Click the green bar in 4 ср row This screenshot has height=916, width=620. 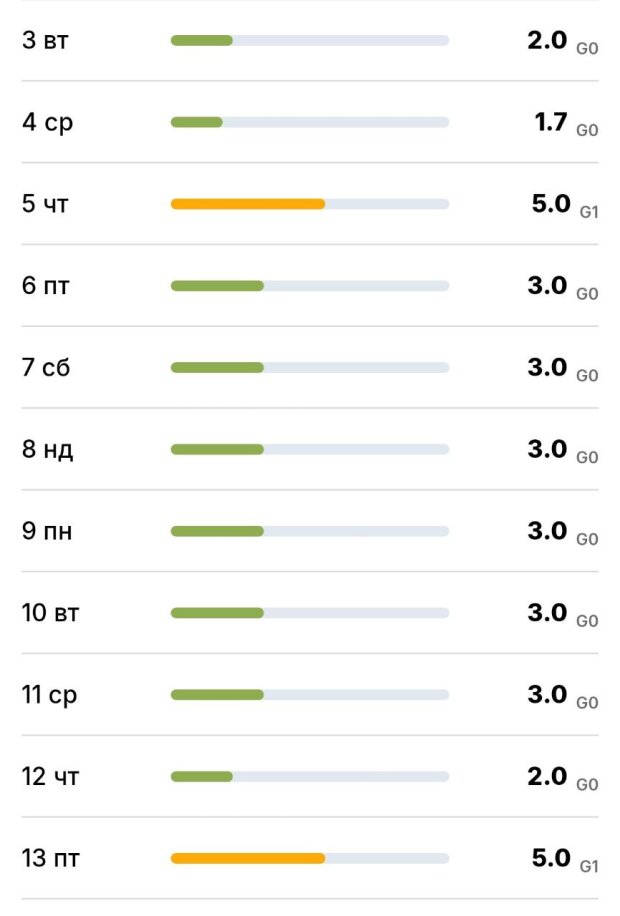pos(197,122)
